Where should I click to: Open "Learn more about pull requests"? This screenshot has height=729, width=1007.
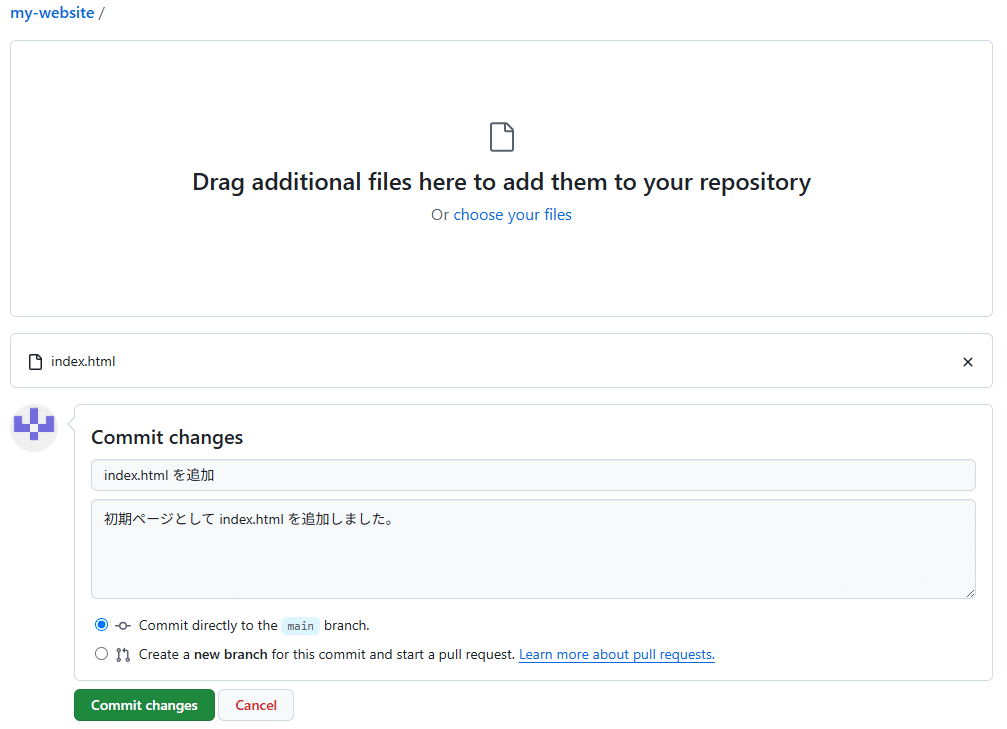click(616, 653)
